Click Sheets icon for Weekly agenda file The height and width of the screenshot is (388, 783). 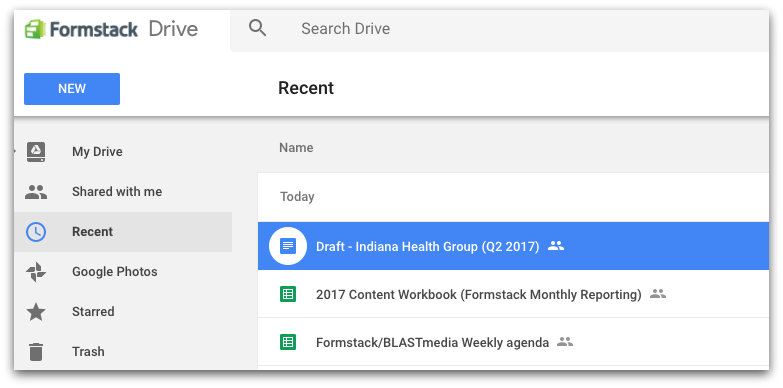(x=288, y=342)
